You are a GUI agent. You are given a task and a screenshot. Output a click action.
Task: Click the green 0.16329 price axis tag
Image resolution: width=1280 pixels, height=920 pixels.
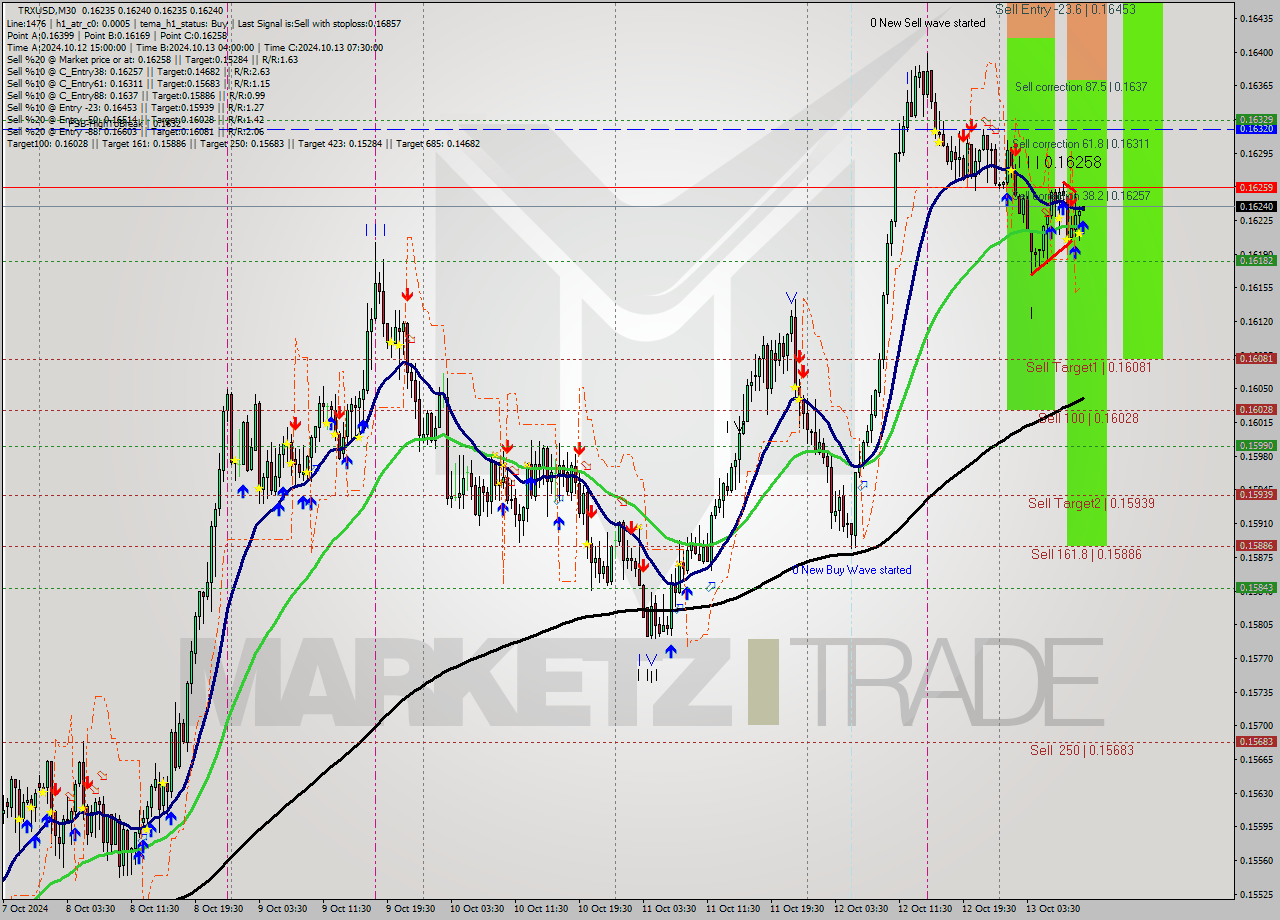click(1255, 119)
